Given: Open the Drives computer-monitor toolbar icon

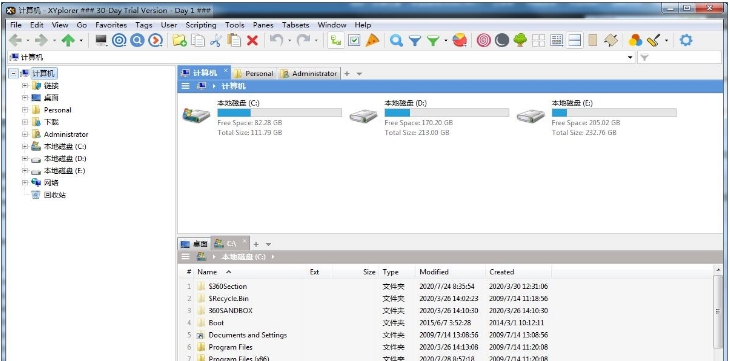Looking at the screenshot, I should [101, 41].
